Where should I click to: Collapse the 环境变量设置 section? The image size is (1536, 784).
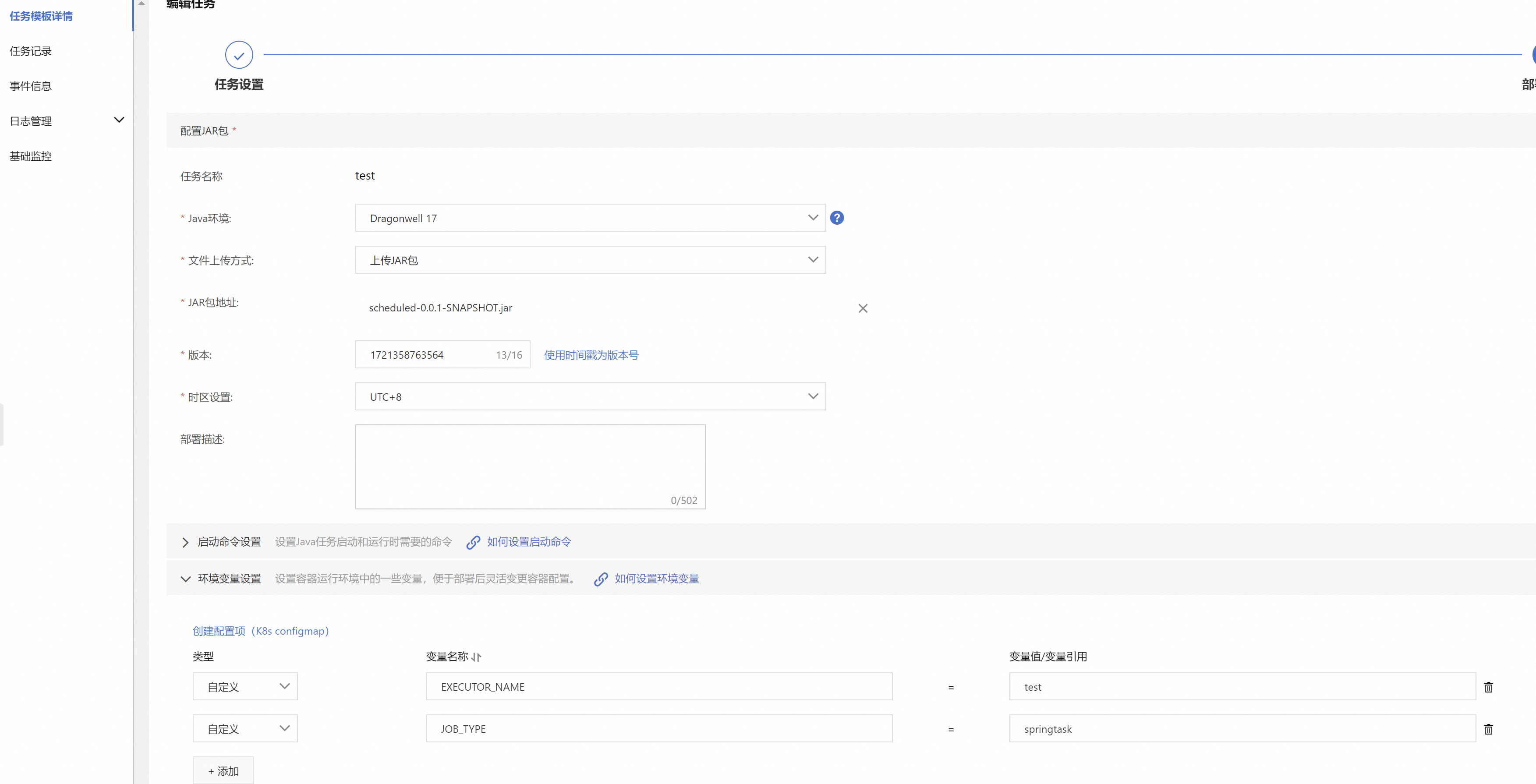point(185,579)
